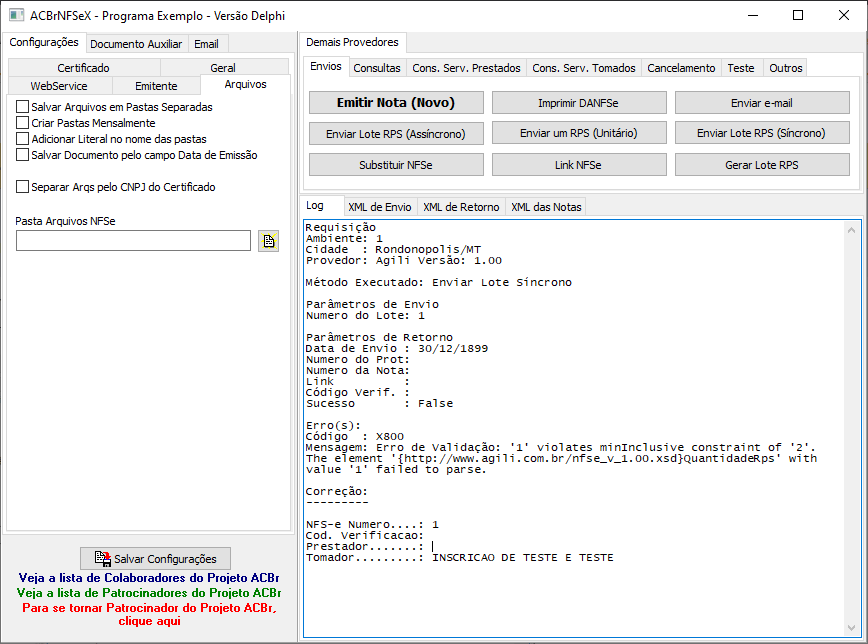
Task: Click the 'Código : X800' error line
Action: pyautogui.click(x=355, y=436)
